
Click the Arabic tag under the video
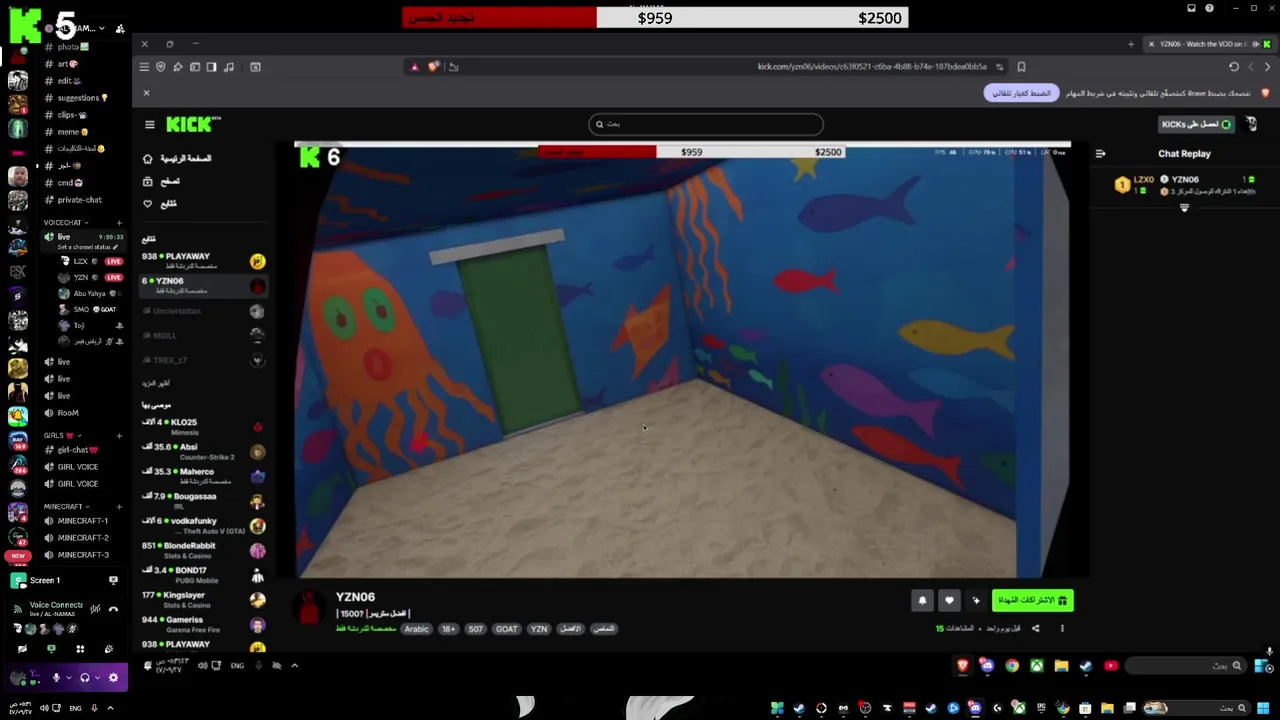416,629
